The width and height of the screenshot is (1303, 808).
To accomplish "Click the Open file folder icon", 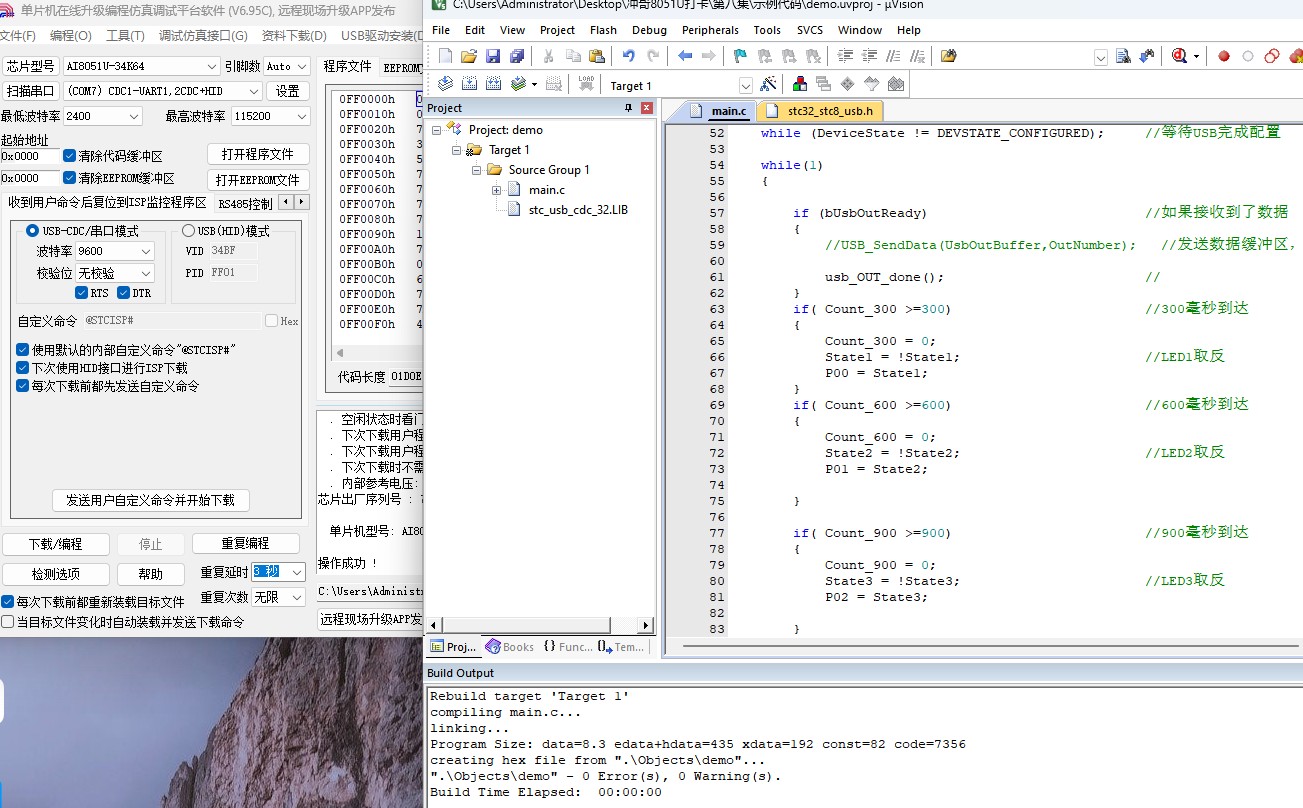I will click(x=469, y=56).
